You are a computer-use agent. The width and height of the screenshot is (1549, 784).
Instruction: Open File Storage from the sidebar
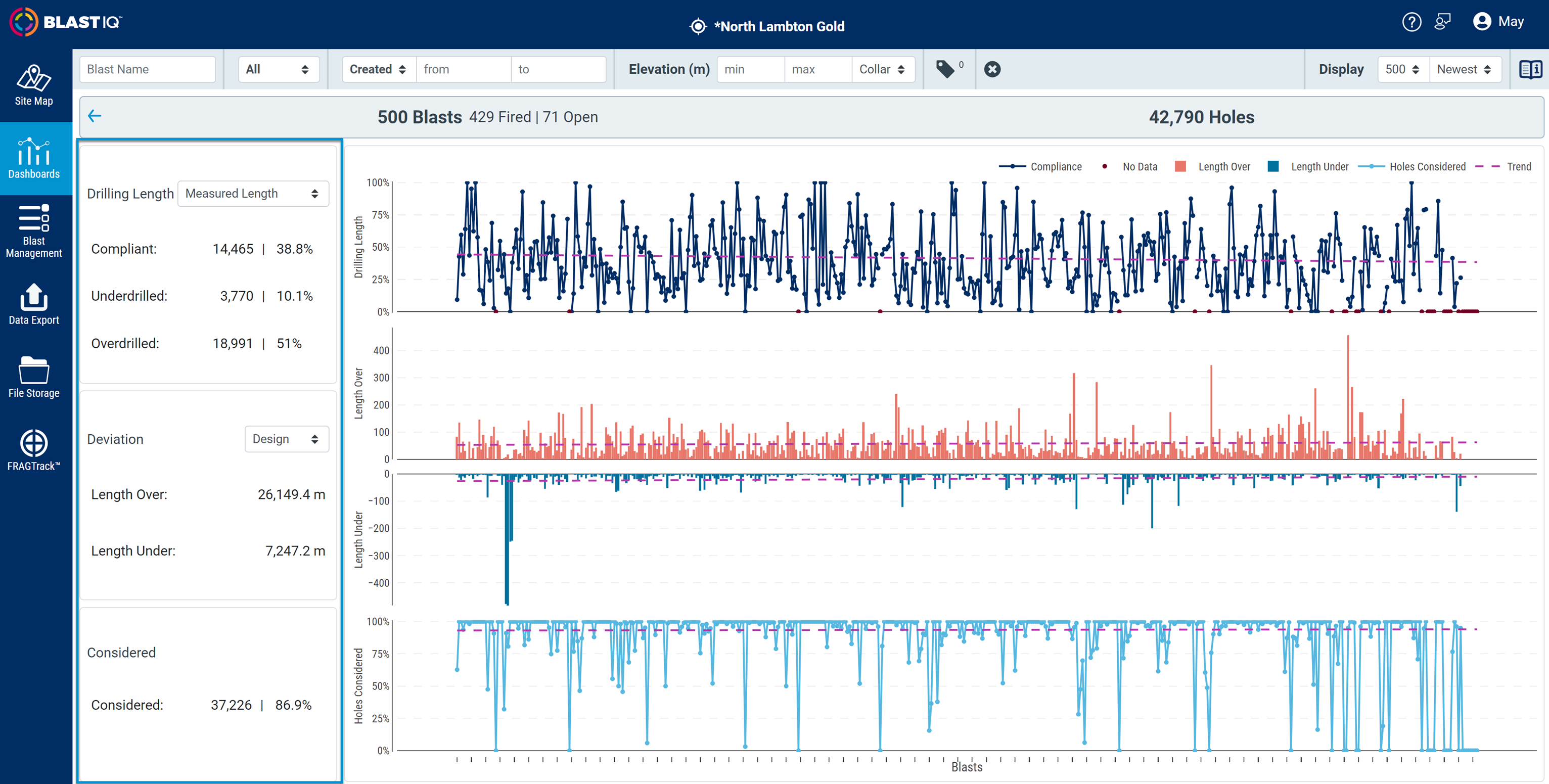pos(34,377)
